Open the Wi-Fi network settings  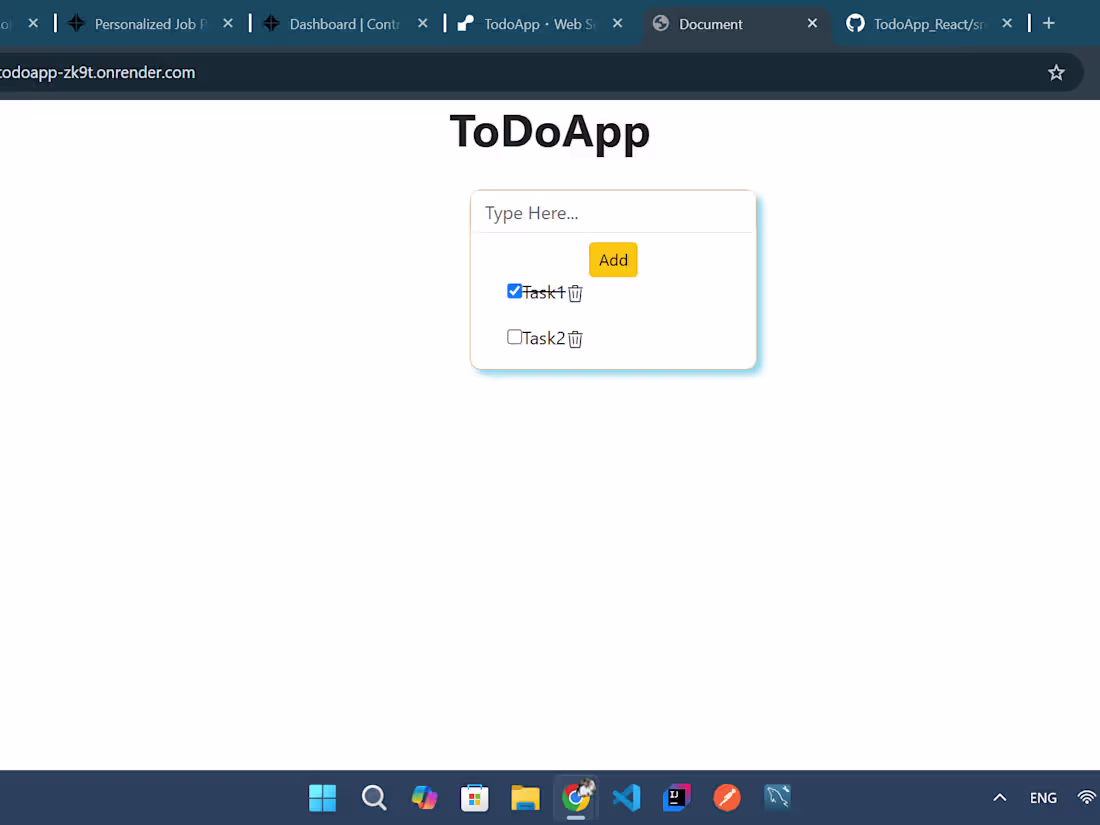pos(1086,797)
